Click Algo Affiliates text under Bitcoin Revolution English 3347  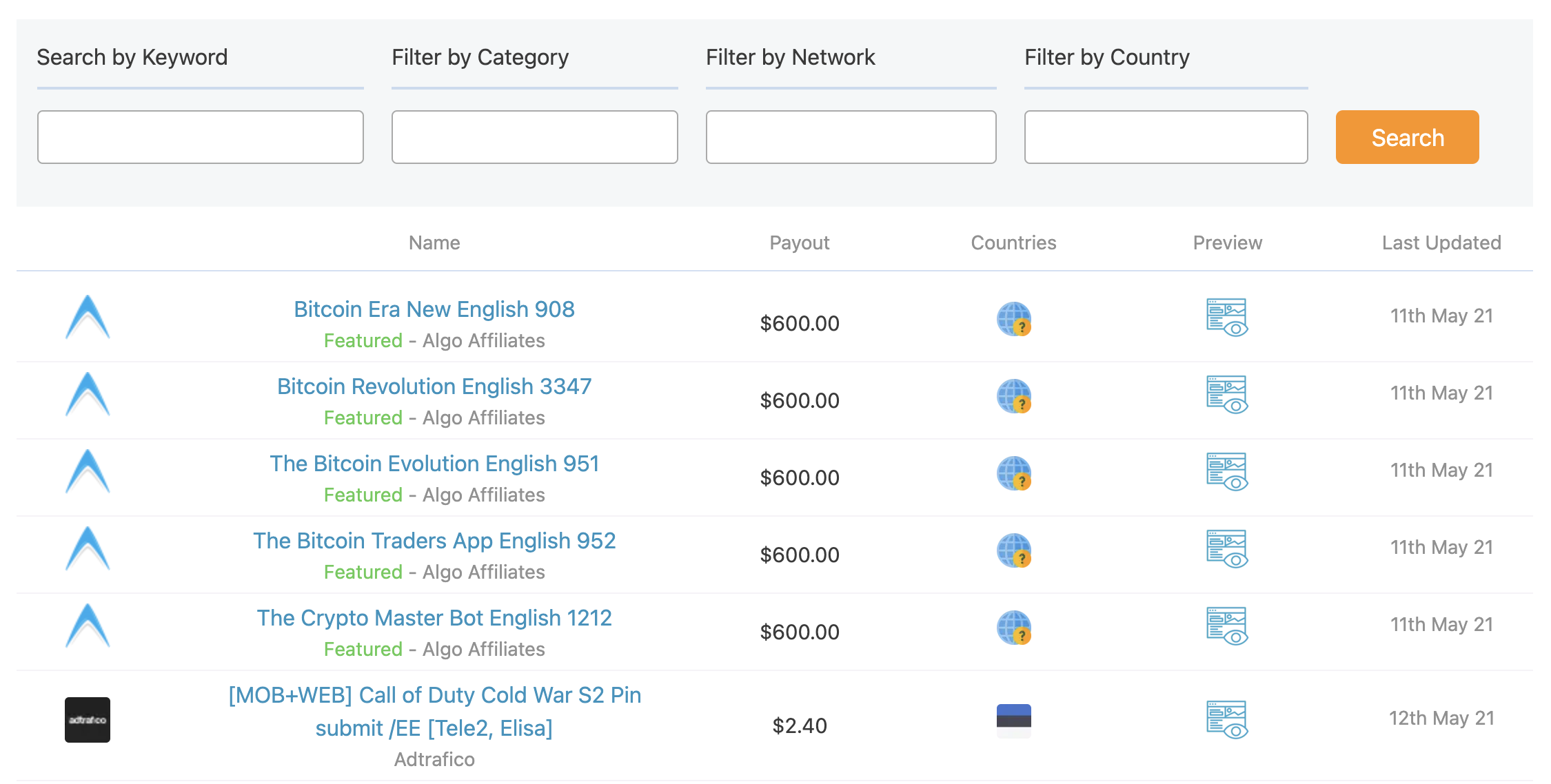tap(483, 417)
